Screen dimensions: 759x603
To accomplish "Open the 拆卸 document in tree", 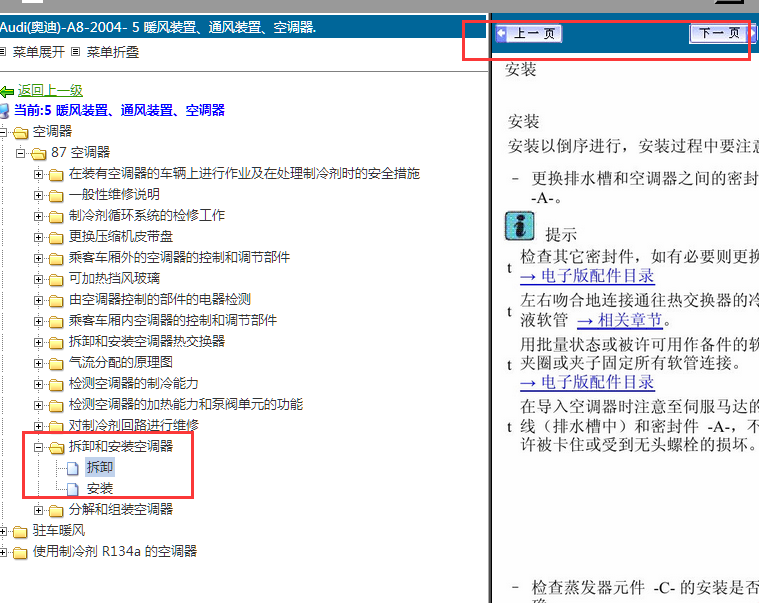I will point(100,467).
